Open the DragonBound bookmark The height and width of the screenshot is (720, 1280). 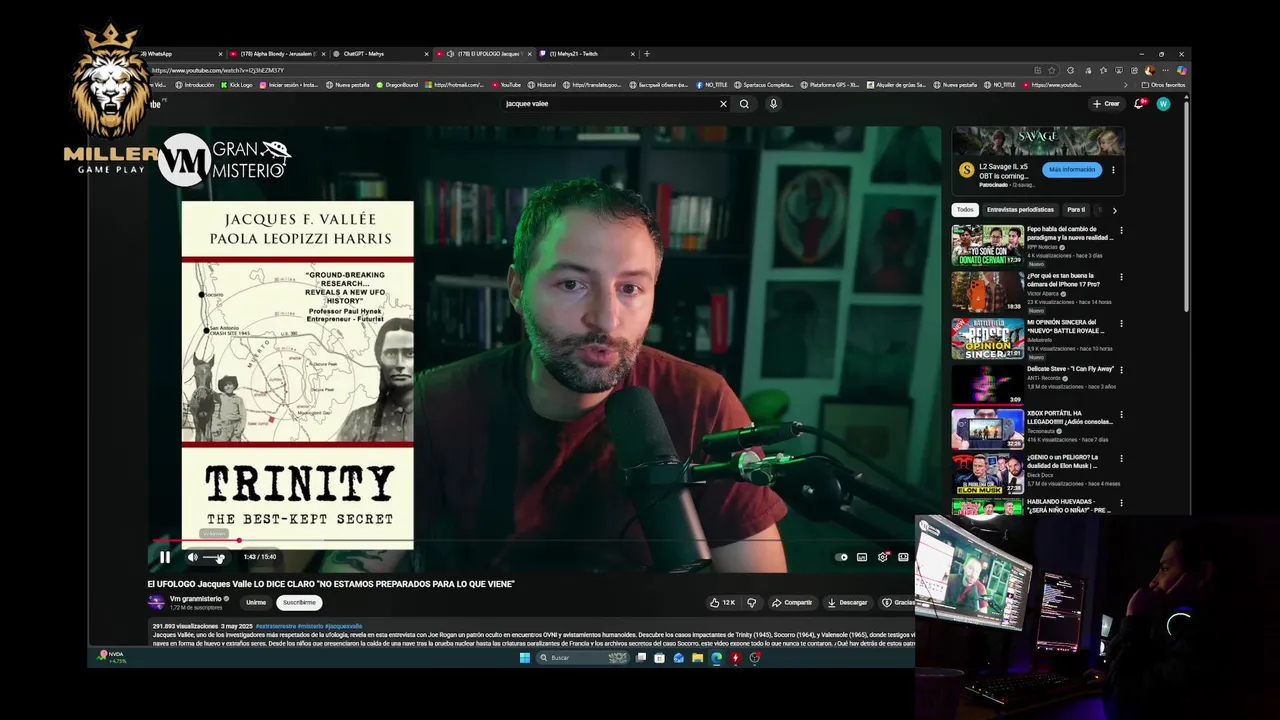coord(397,85)
